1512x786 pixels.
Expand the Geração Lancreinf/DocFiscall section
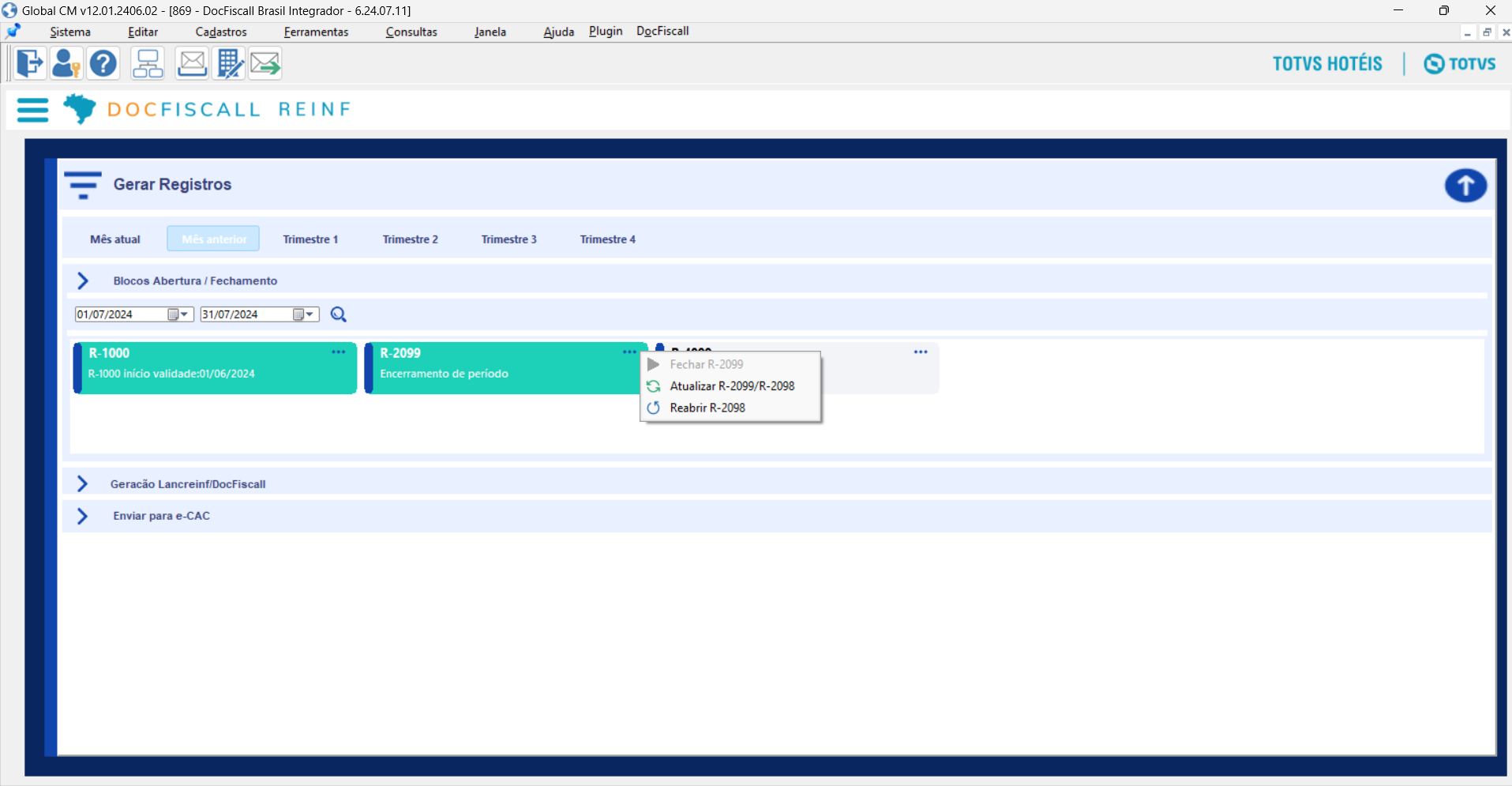click(x=83, y=483)
